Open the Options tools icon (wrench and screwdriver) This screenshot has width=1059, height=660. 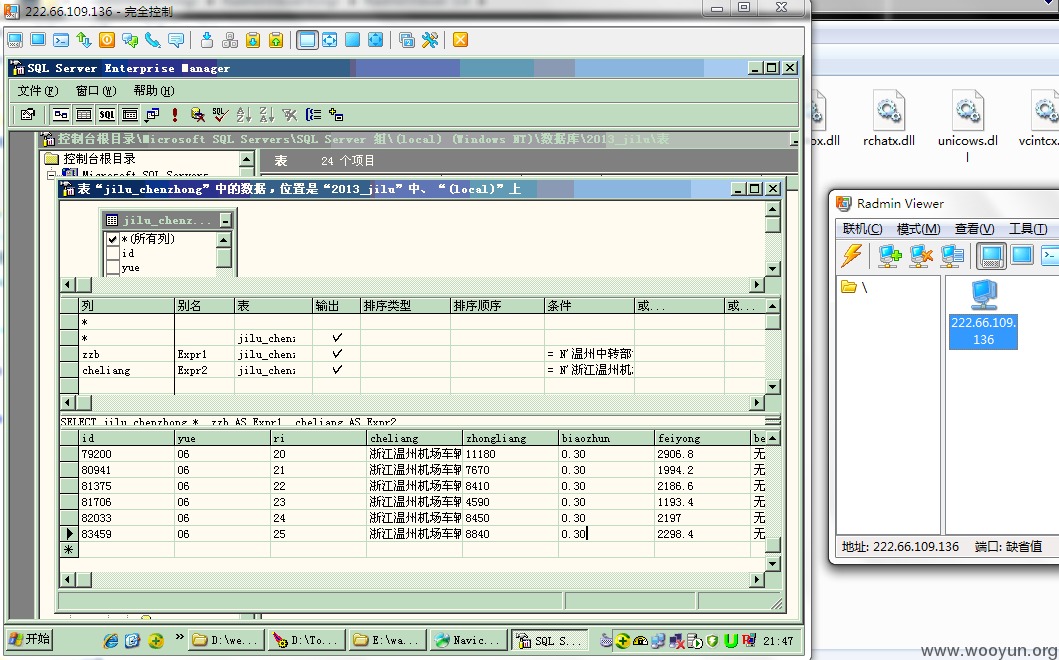pos(430,40)
